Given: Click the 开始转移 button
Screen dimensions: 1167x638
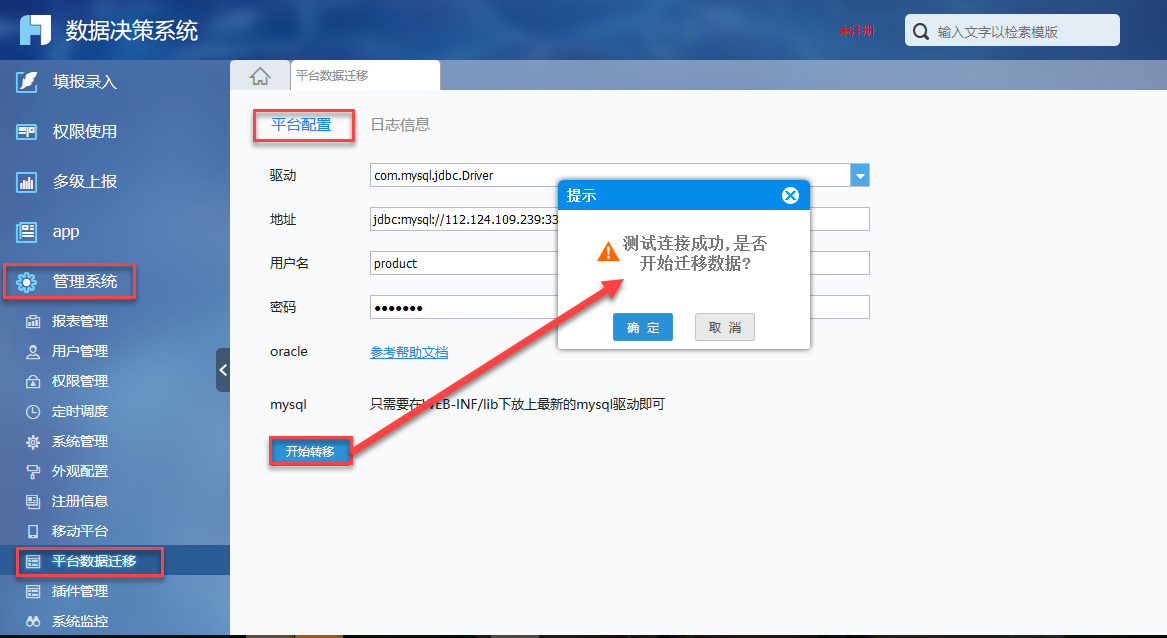Looking at the screenshot, I should [310, 452].
